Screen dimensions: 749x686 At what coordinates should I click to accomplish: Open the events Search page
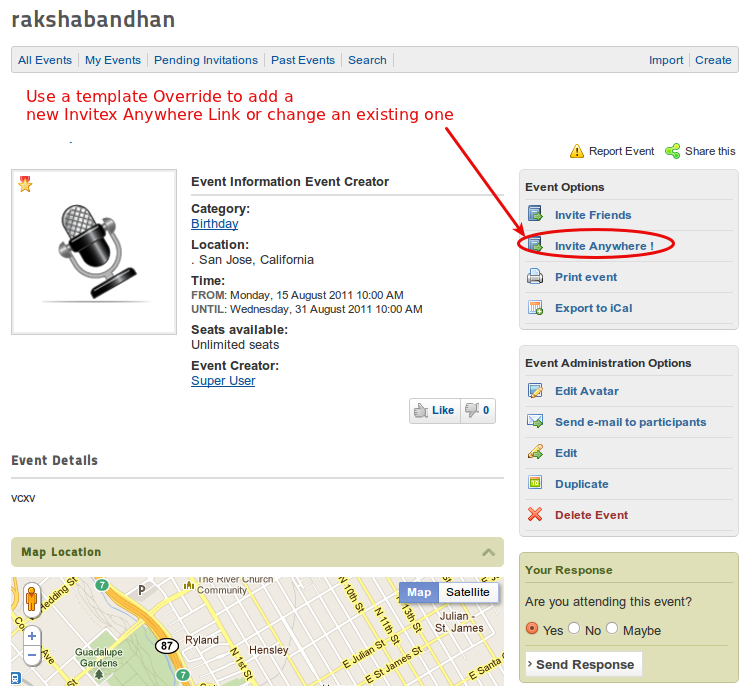[367, 60]
